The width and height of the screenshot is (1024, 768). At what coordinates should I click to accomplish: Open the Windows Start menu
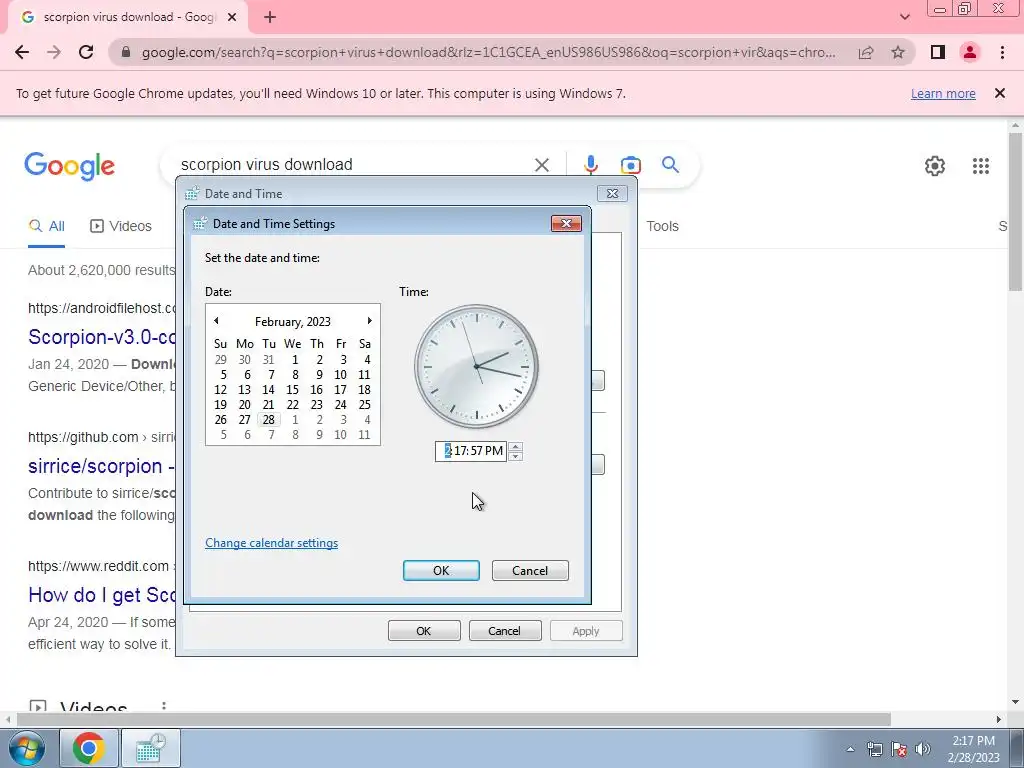25,748
